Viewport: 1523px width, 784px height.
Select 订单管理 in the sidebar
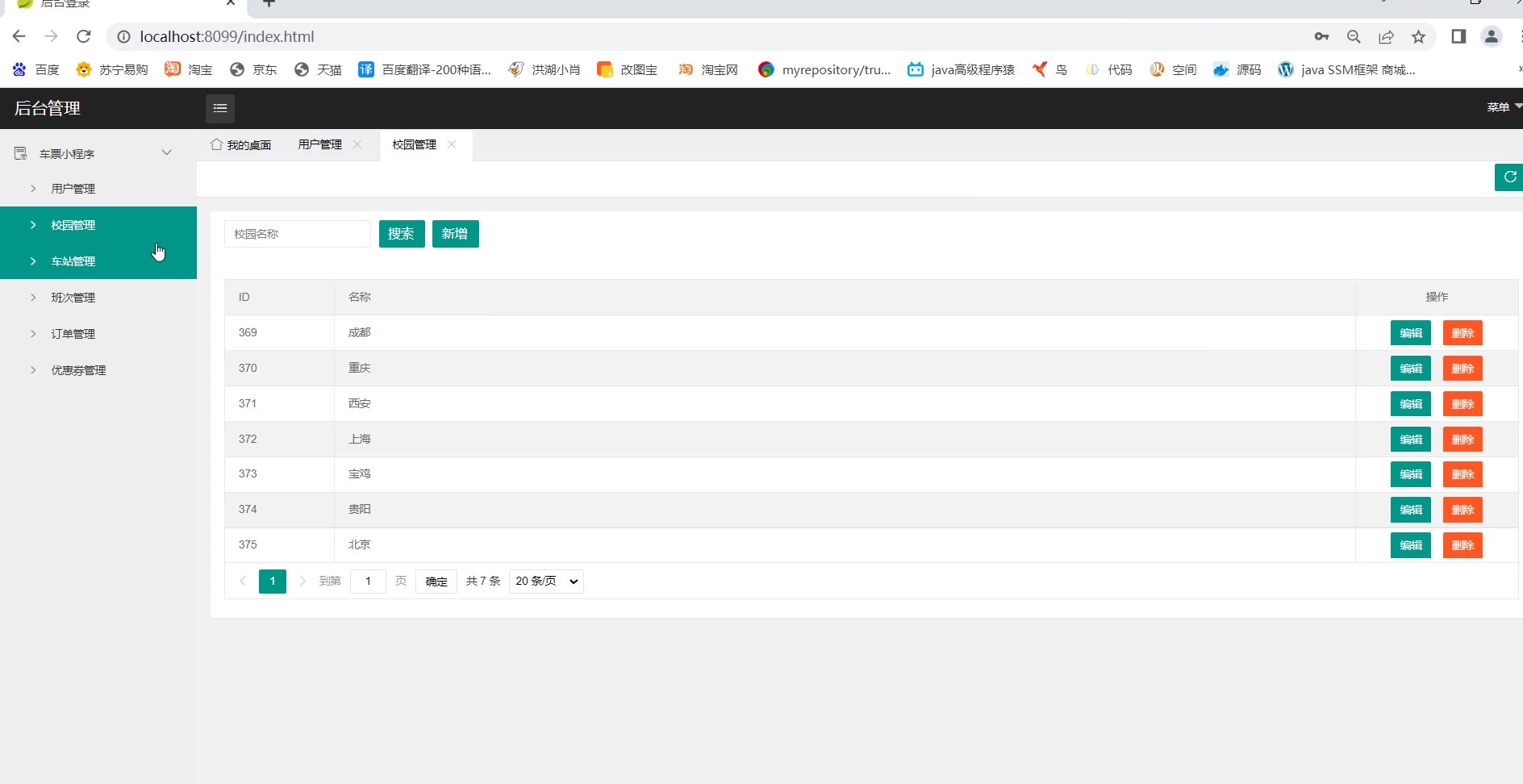[98, 334]
